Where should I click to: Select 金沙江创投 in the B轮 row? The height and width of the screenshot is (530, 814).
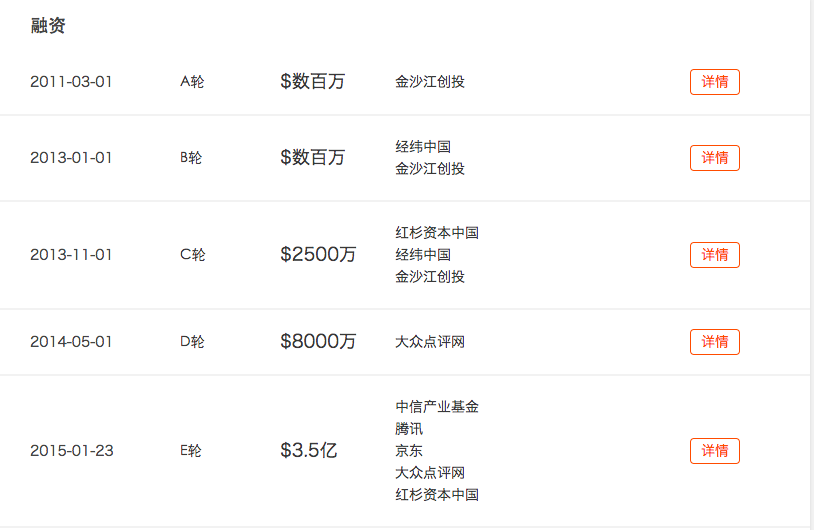[430, 169]
